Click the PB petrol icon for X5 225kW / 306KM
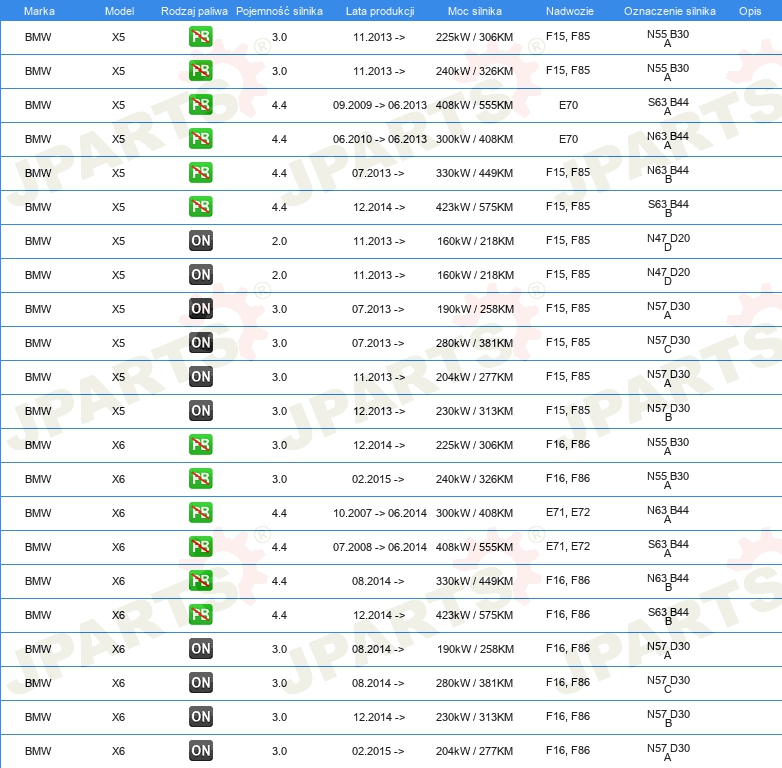The height and width of the screenshot is (768, 782). (x=201, y=37)
